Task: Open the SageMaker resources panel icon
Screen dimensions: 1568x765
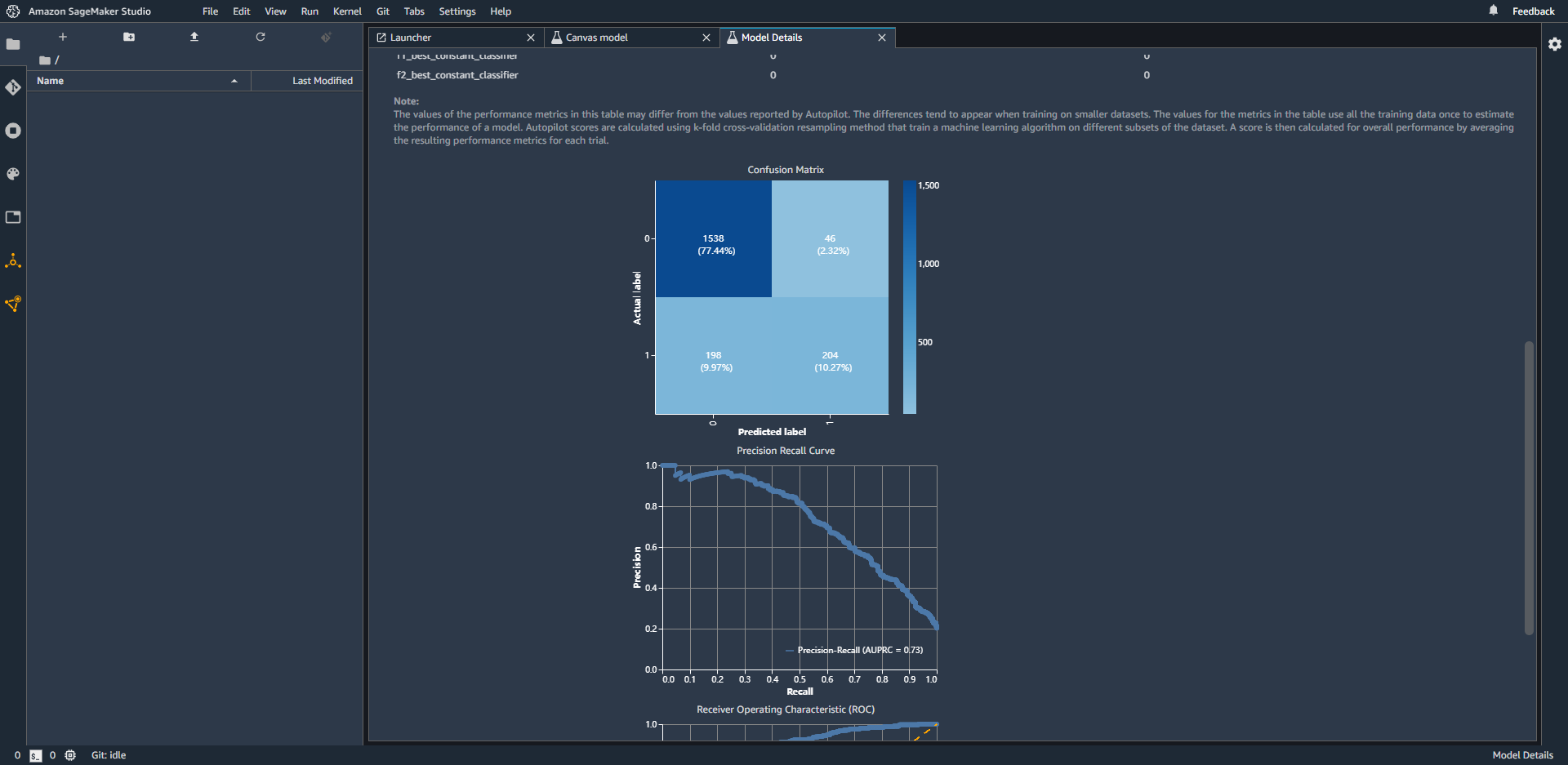Action: 13,261
